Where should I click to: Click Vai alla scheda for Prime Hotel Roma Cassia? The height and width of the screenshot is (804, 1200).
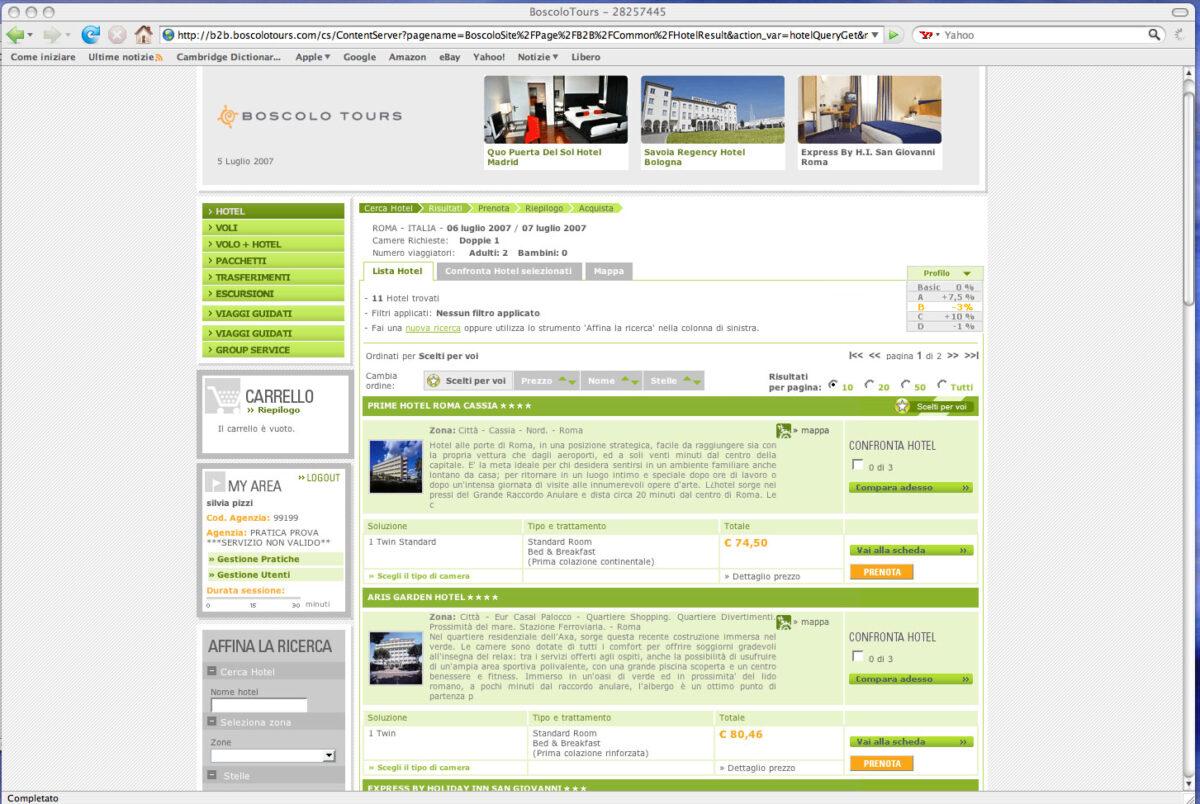(x=911, y=550)
